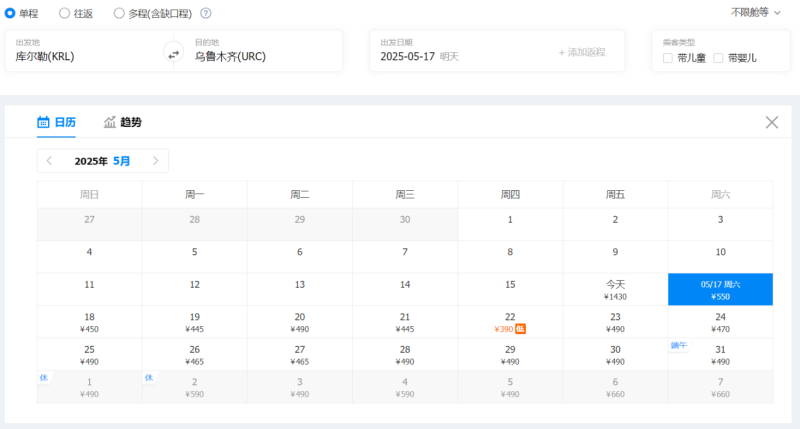Image resolution: width=800 pixels, height=429 pixels.
Task: Pick June 3 at ¥490
Action: 299,388
